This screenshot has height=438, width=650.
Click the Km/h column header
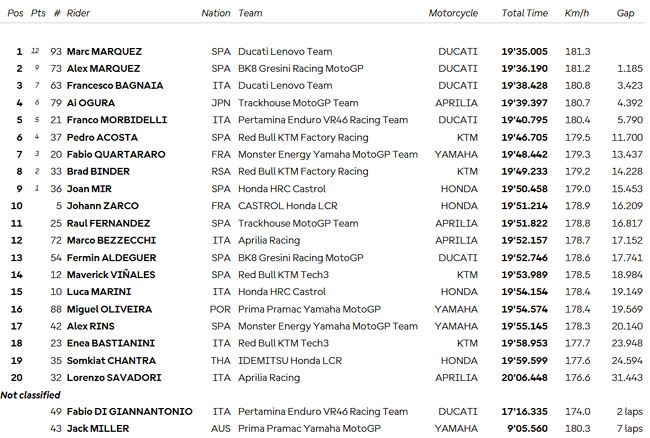[577, 13]
